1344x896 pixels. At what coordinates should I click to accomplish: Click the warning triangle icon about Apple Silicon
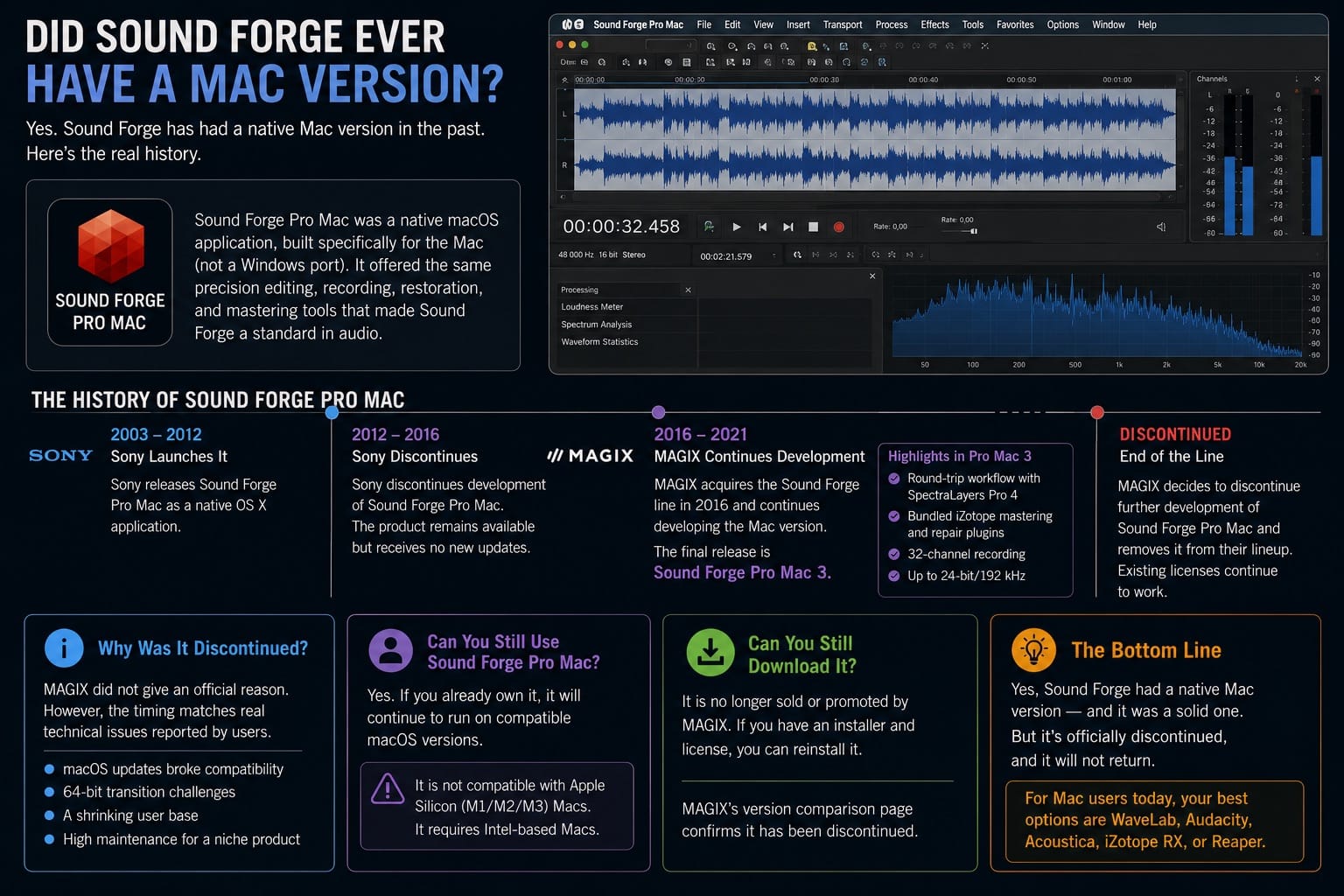tap(387, 788)
